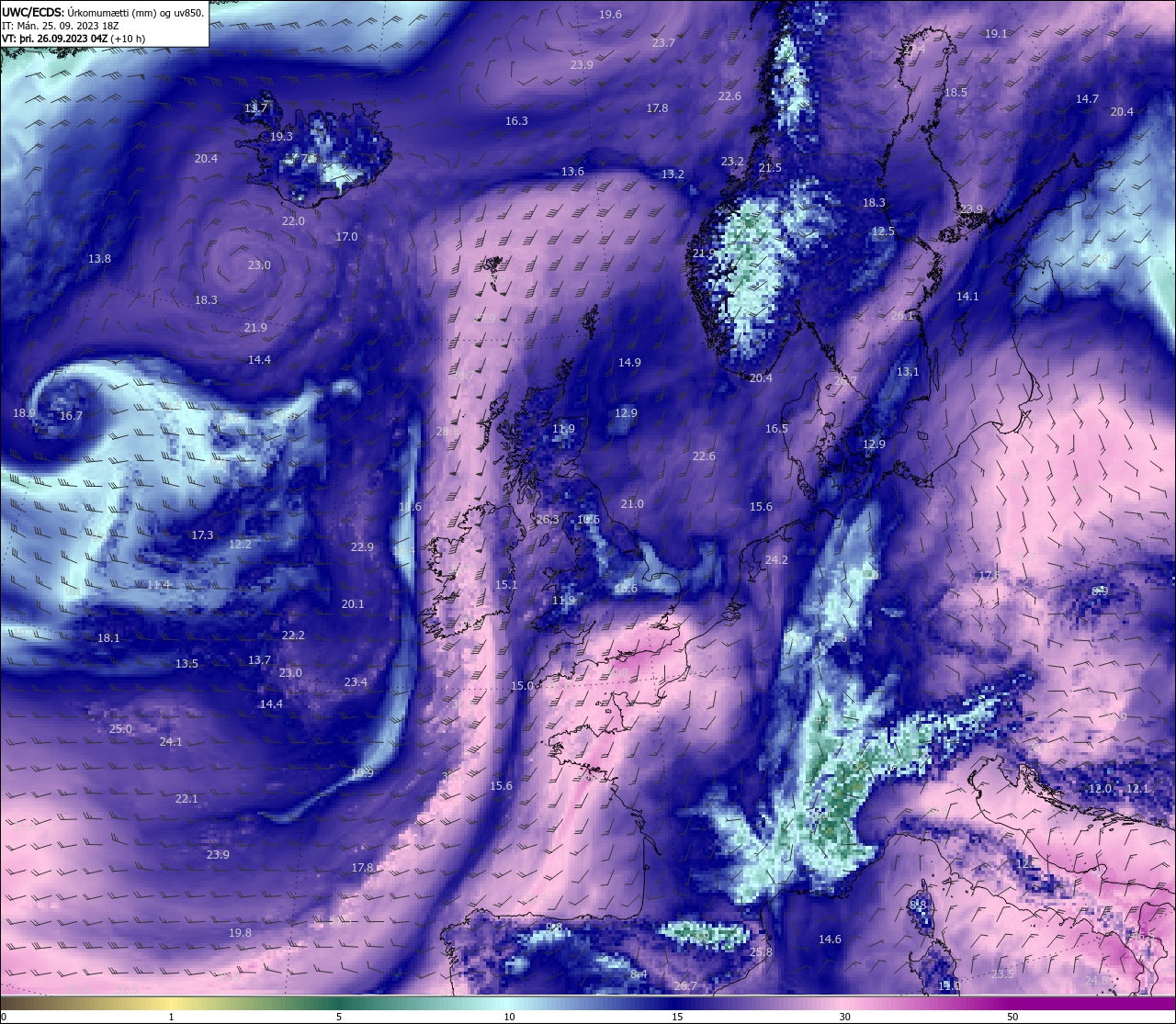Click the 'VT: þri. 26.09.2023 04Z' valid time line
The width and height of the screenshot is (1176, 1024).
[x=54, y=39]
